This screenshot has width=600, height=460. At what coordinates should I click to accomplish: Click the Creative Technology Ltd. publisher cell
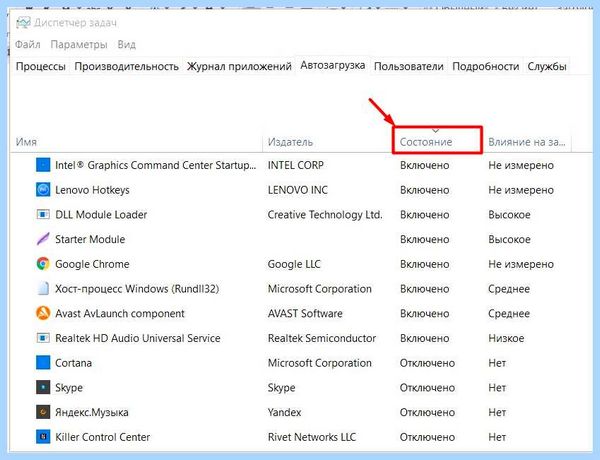325,215
